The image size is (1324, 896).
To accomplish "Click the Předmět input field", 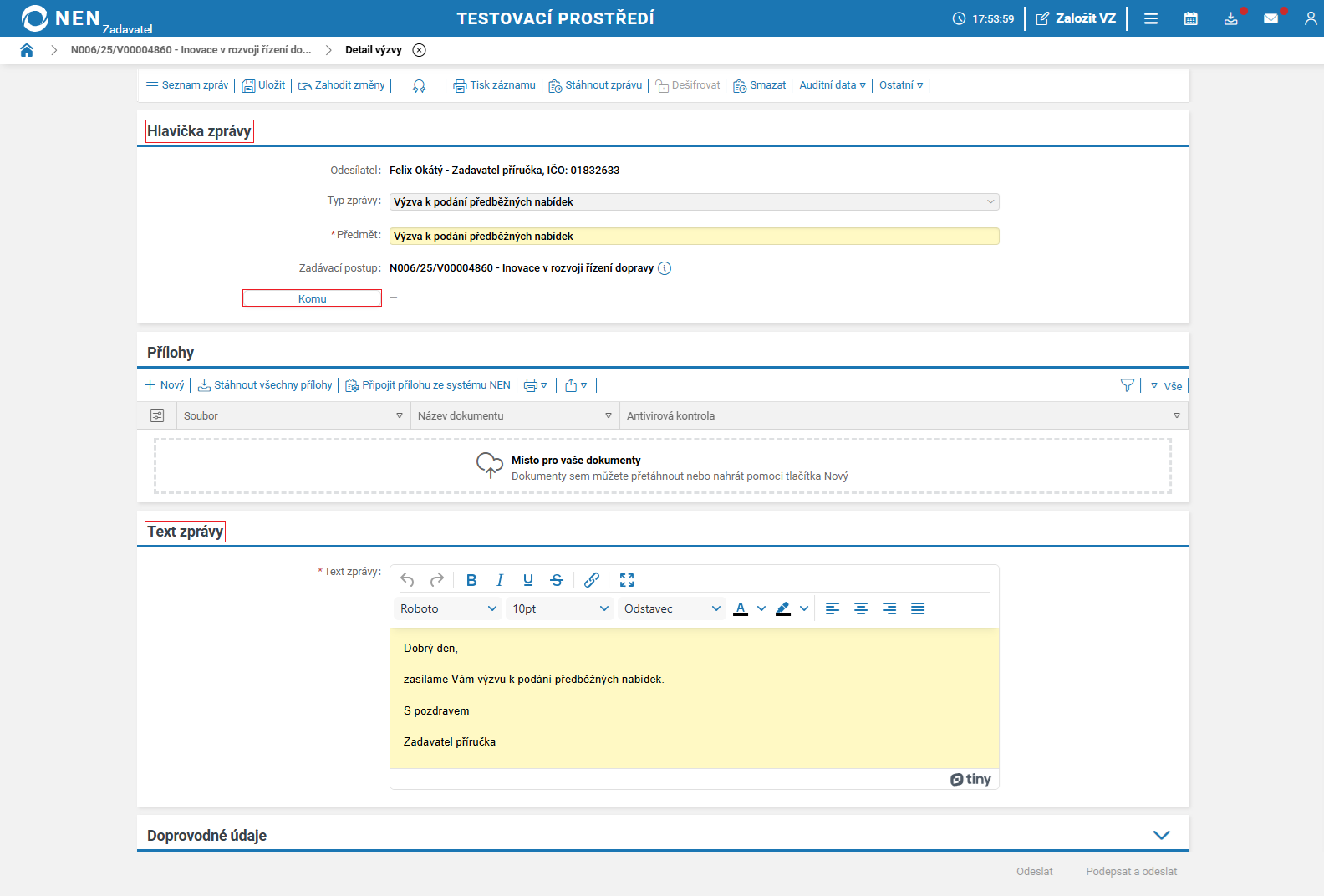I will (x=694, y=237).
